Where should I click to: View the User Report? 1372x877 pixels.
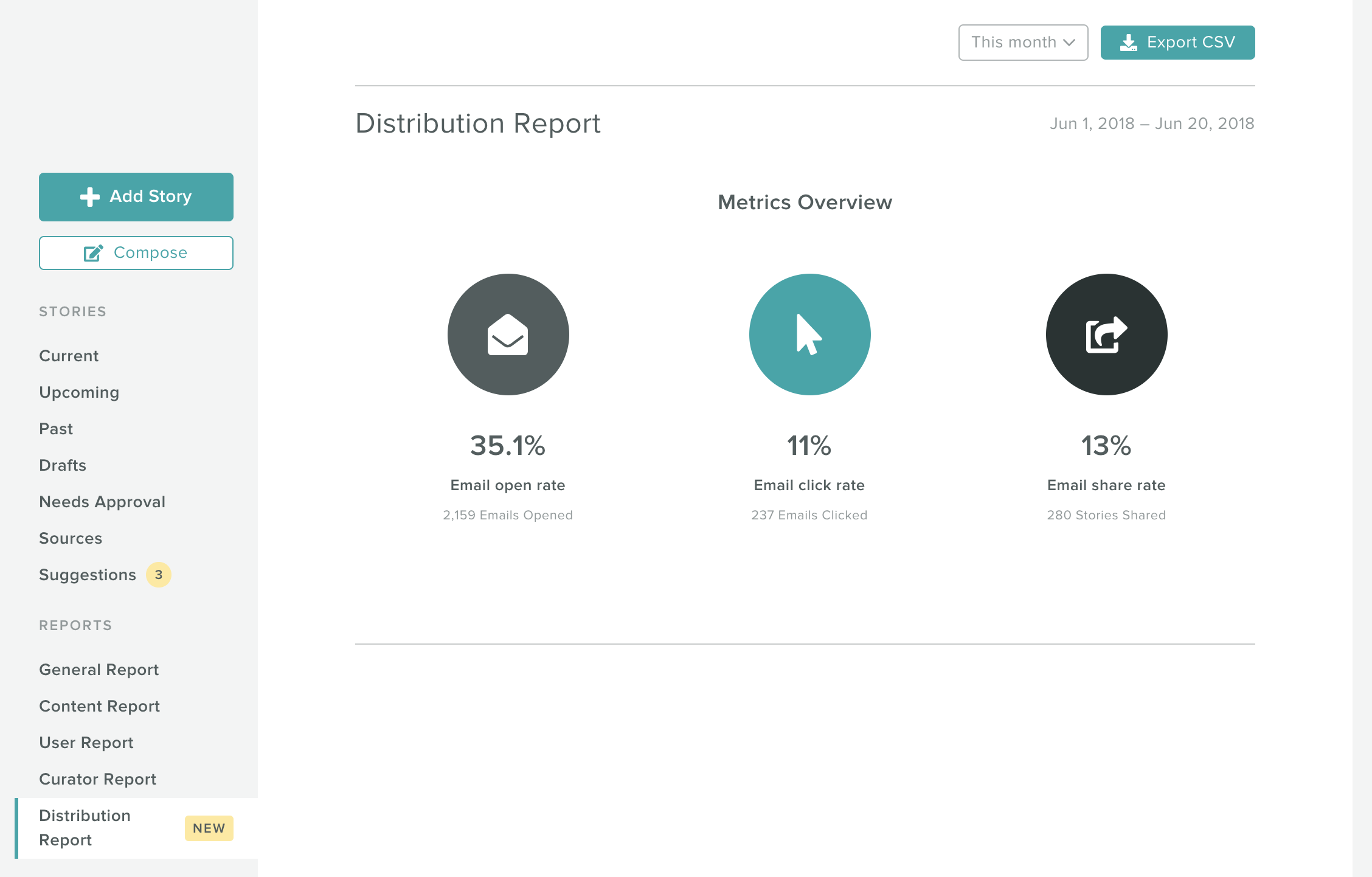tap(86, 743)
